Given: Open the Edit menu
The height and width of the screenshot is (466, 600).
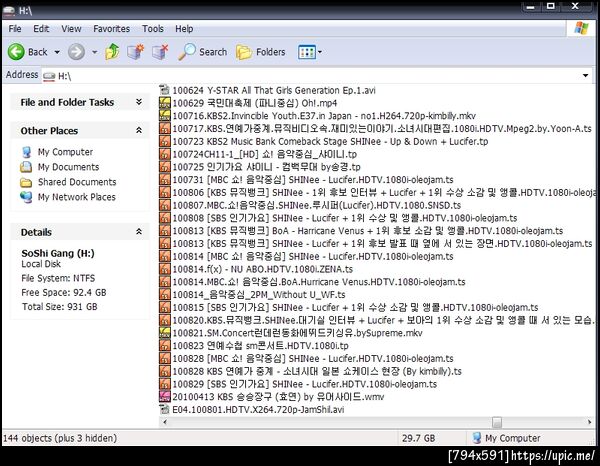Looking at the screenshot, I should click(x=41, y=29).
